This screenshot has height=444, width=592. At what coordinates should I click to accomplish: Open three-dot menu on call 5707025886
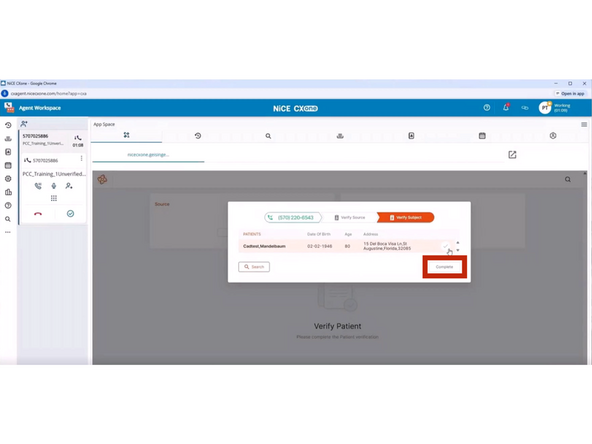[x=81, y=159]
